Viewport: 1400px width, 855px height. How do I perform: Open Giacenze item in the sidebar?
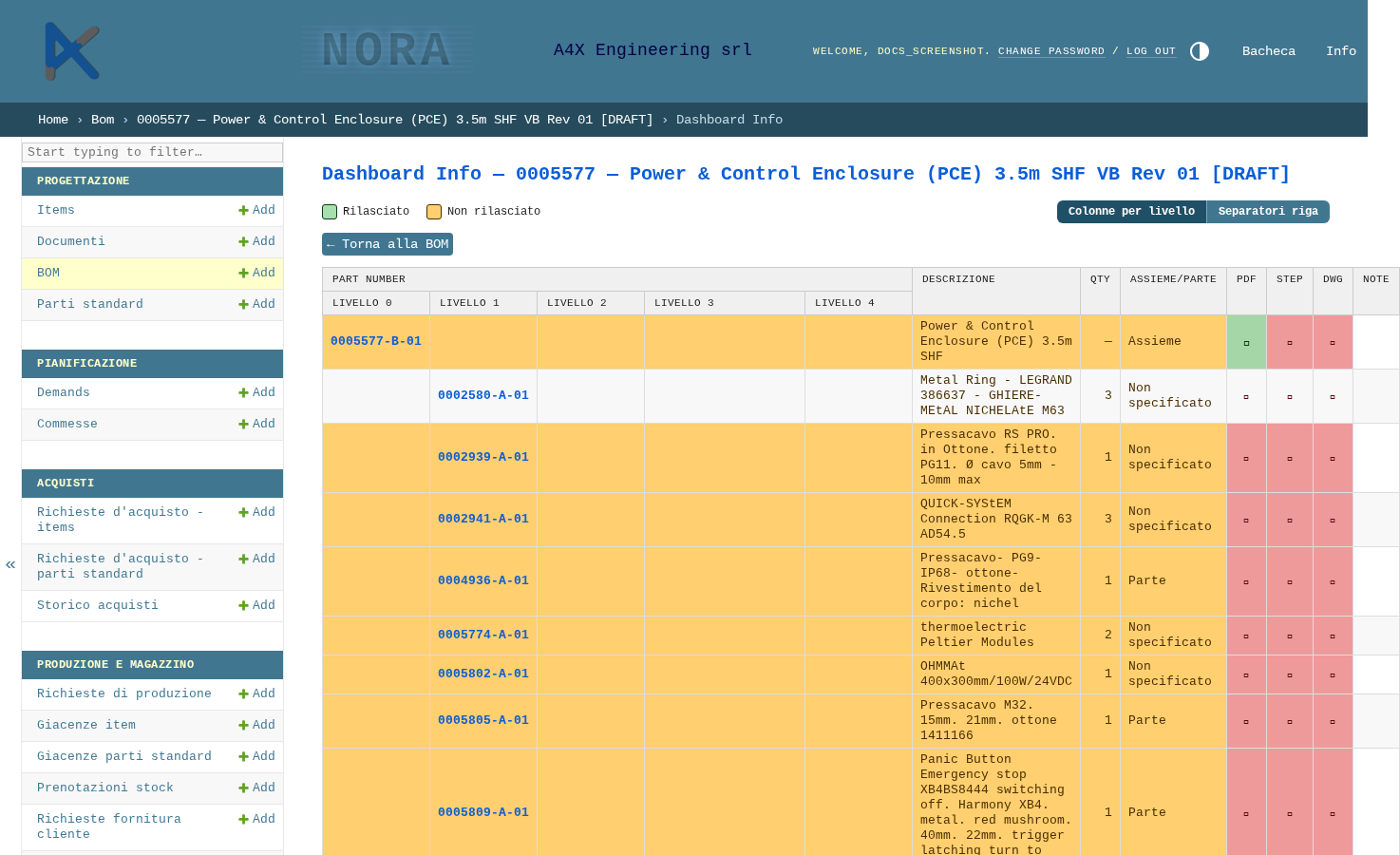point(86,725)
